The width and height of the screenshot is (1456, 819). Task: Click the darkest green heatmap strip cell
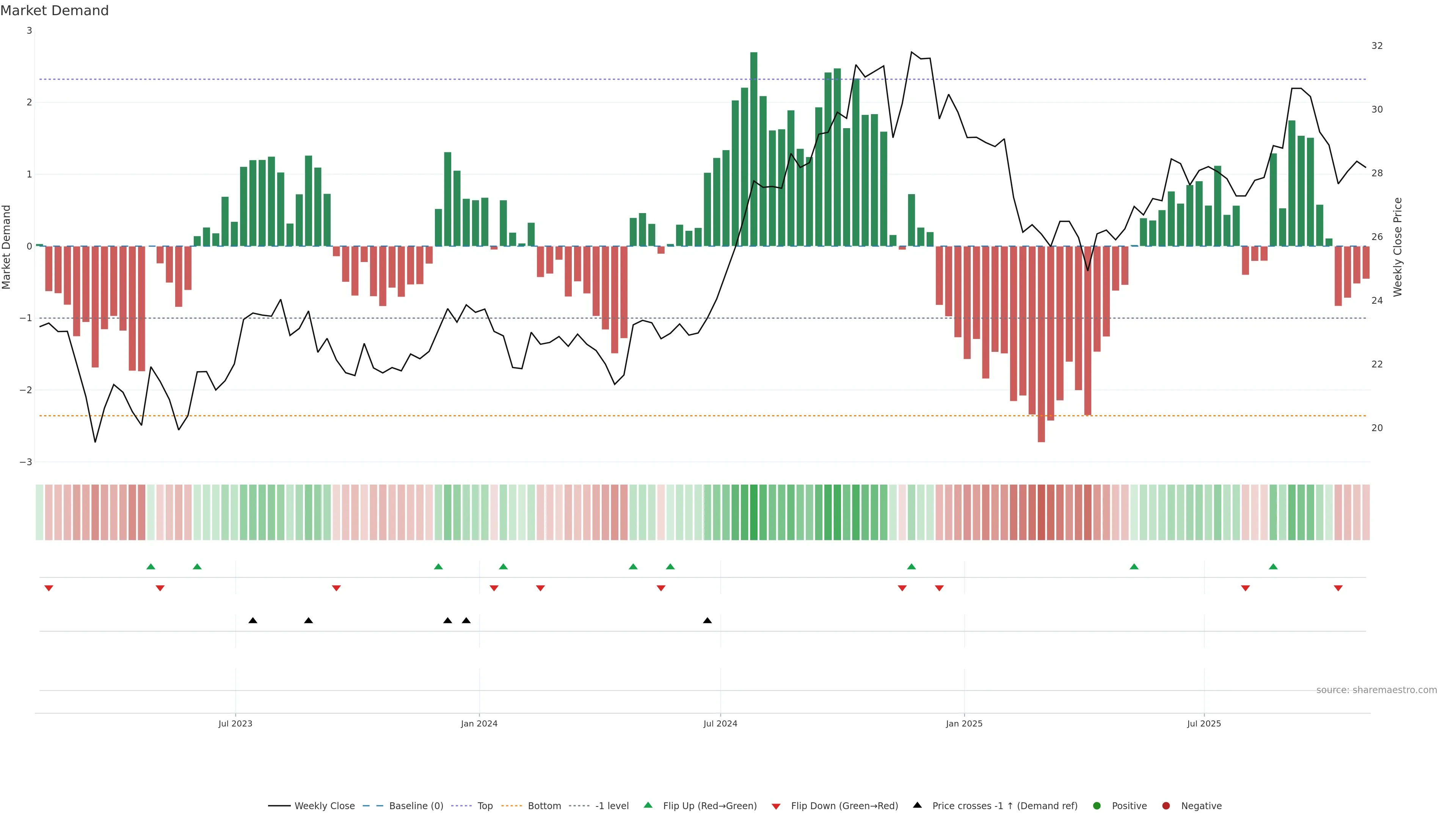753,512
